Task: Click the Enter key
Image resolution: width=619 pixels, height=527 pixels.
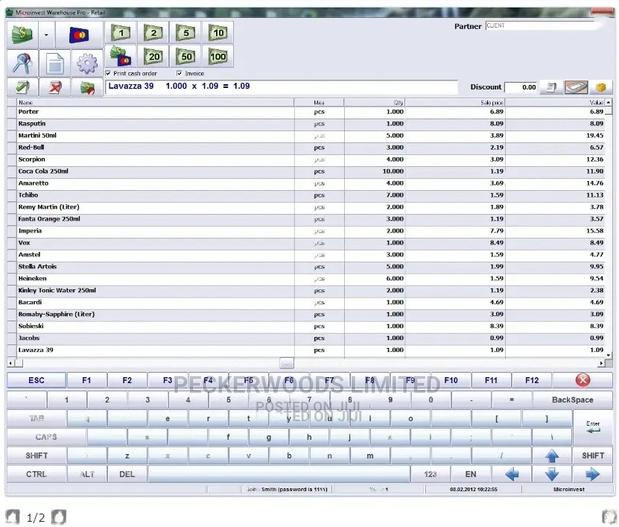Action: coord(593,427)
